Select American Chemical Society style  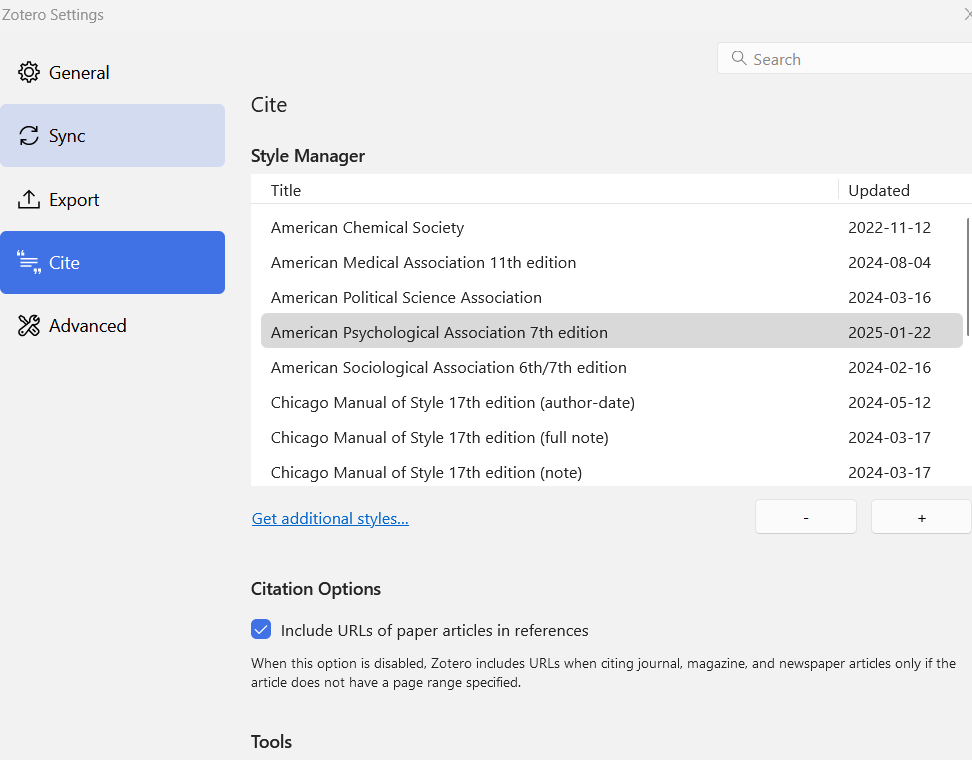[x=367, y=228]
